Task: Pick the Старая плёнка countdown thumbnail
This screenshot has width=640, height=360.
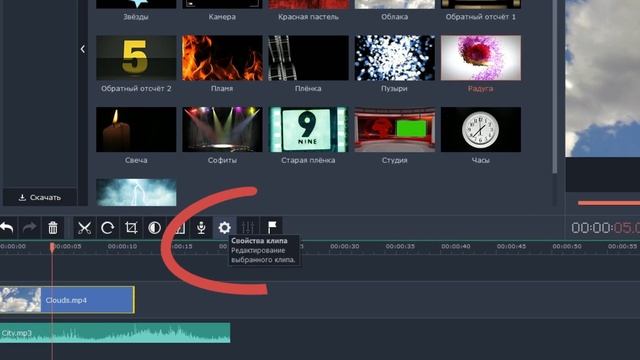Action: click(x=308, y=129)
